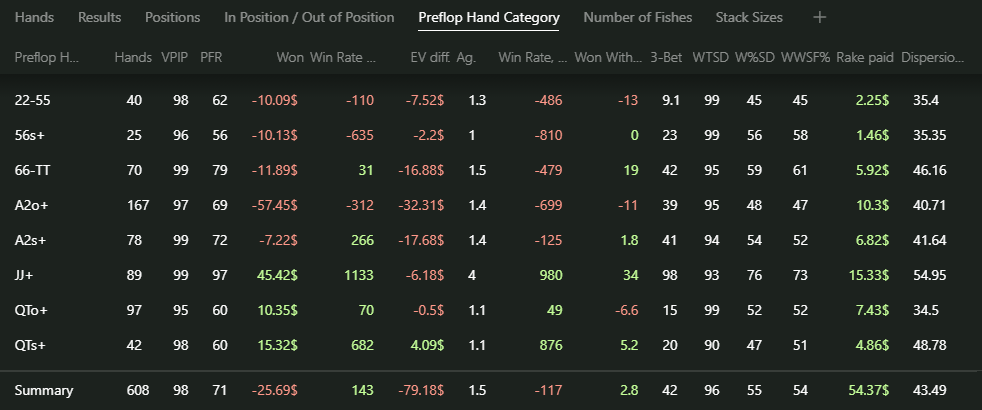
Task: Switch to Stack Sizes tab
Action: (749, 18)
